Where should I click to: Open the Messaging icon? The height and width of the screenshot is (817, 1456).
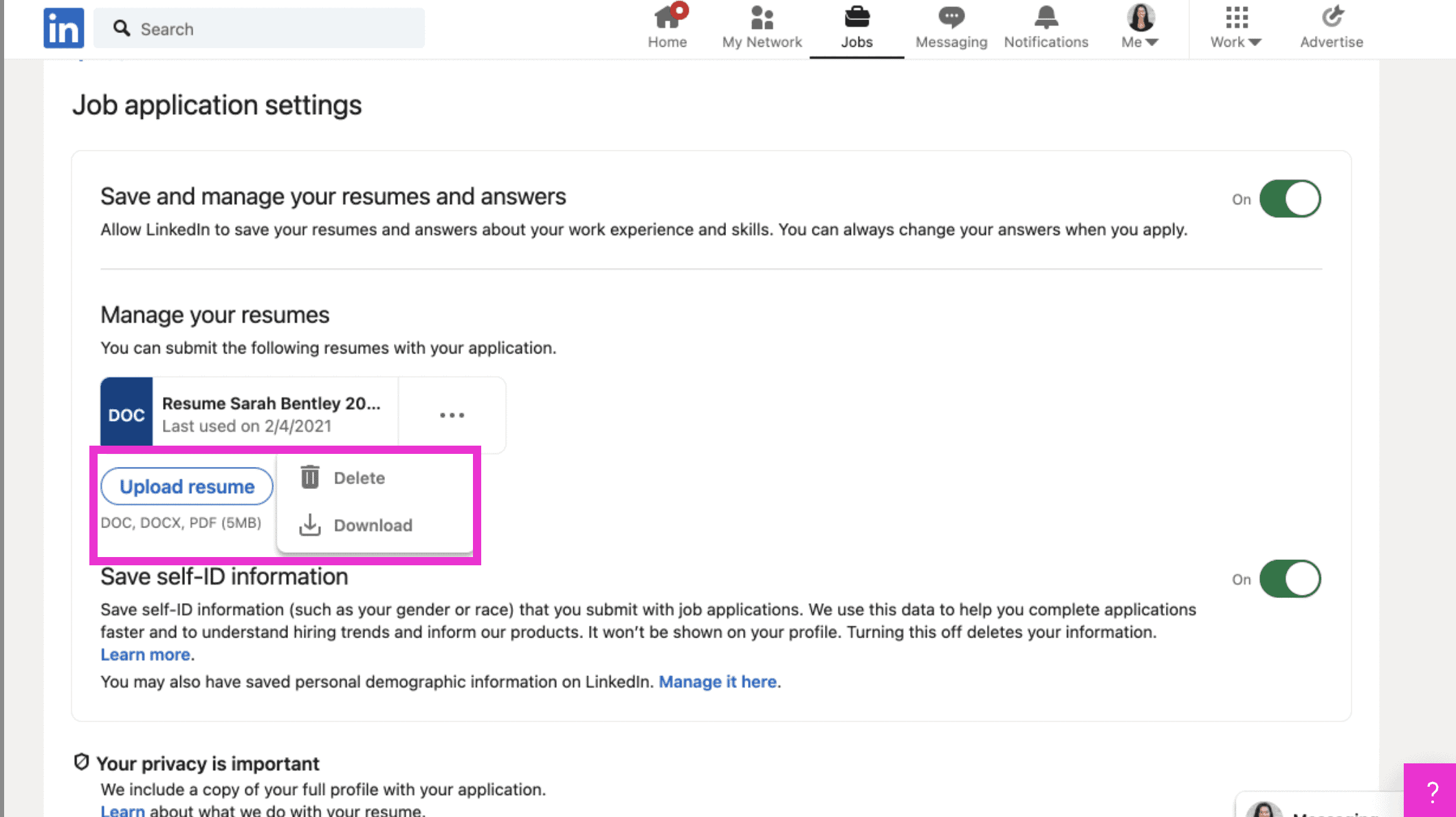pyautogui.click(x=951, y=17)
